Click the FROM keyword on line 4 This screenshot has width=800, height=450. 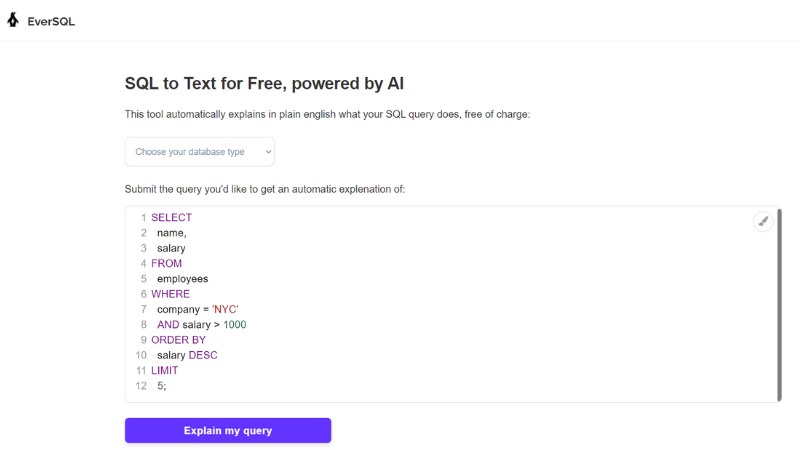[166, 263]
